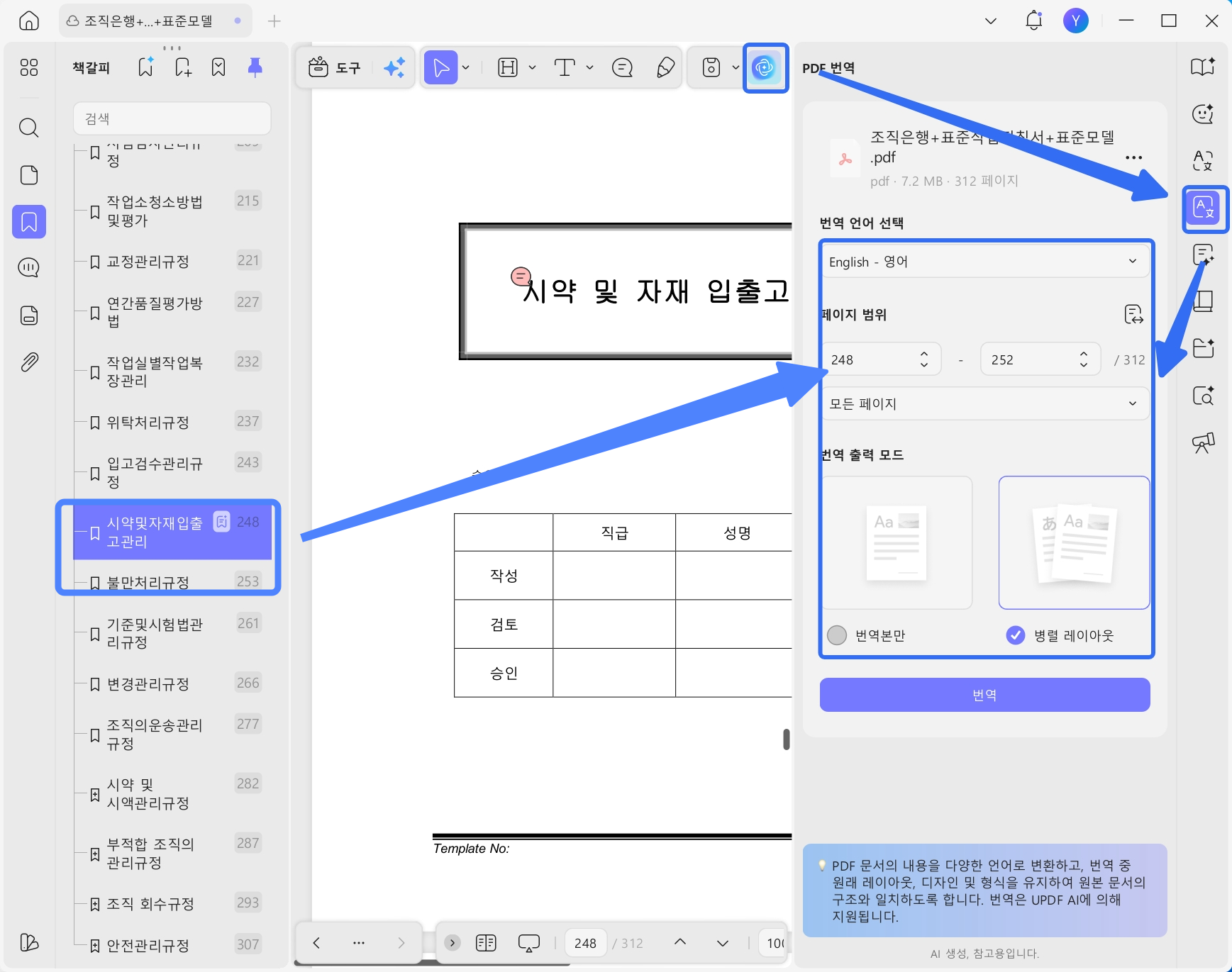Go to the previous page with up arrow
Image resolution: width=1232 pixels, height=972 pixels.
(680, 942)
